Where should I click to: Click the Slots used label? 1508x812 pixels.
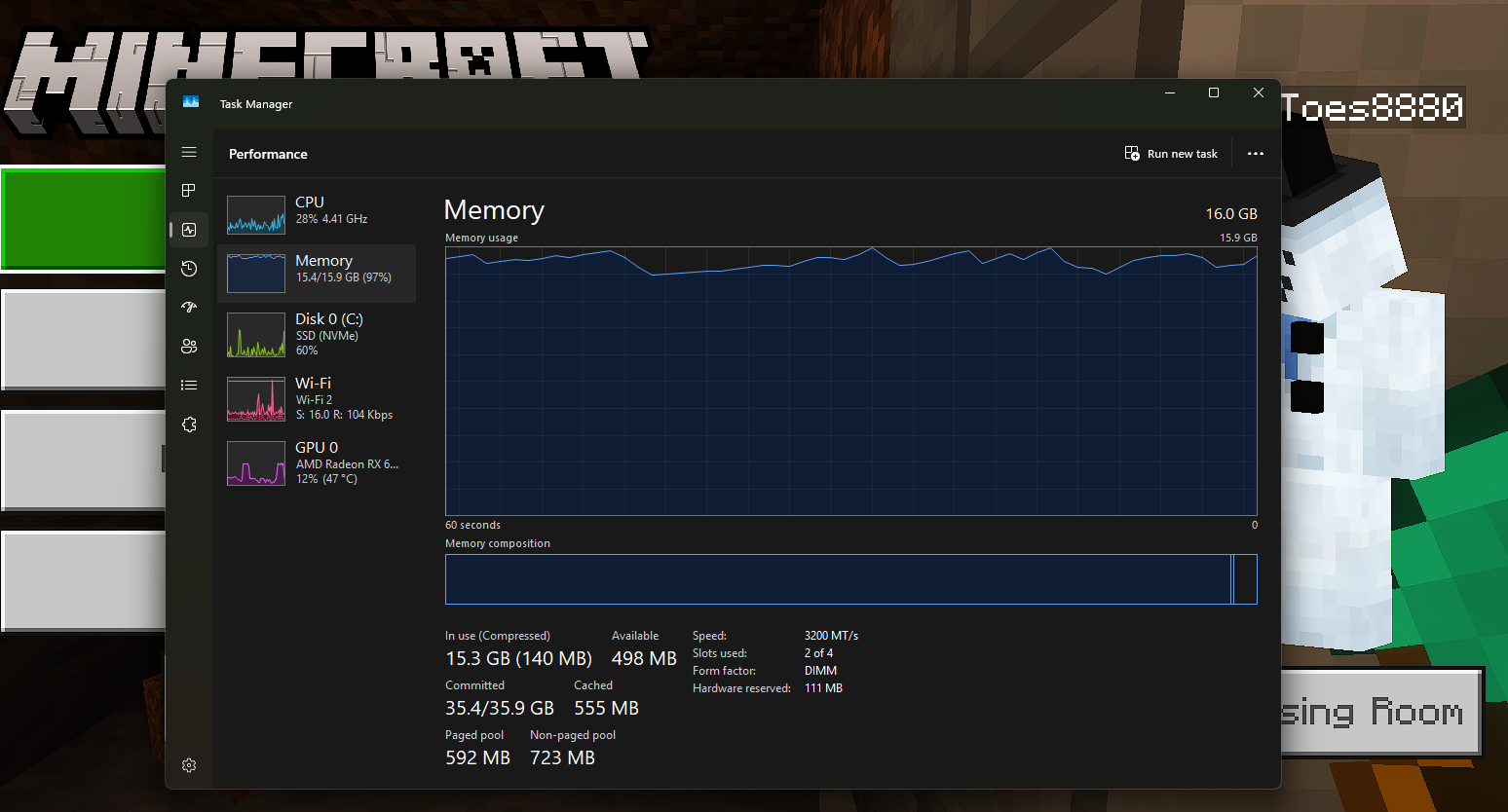[x=720, y=653]
